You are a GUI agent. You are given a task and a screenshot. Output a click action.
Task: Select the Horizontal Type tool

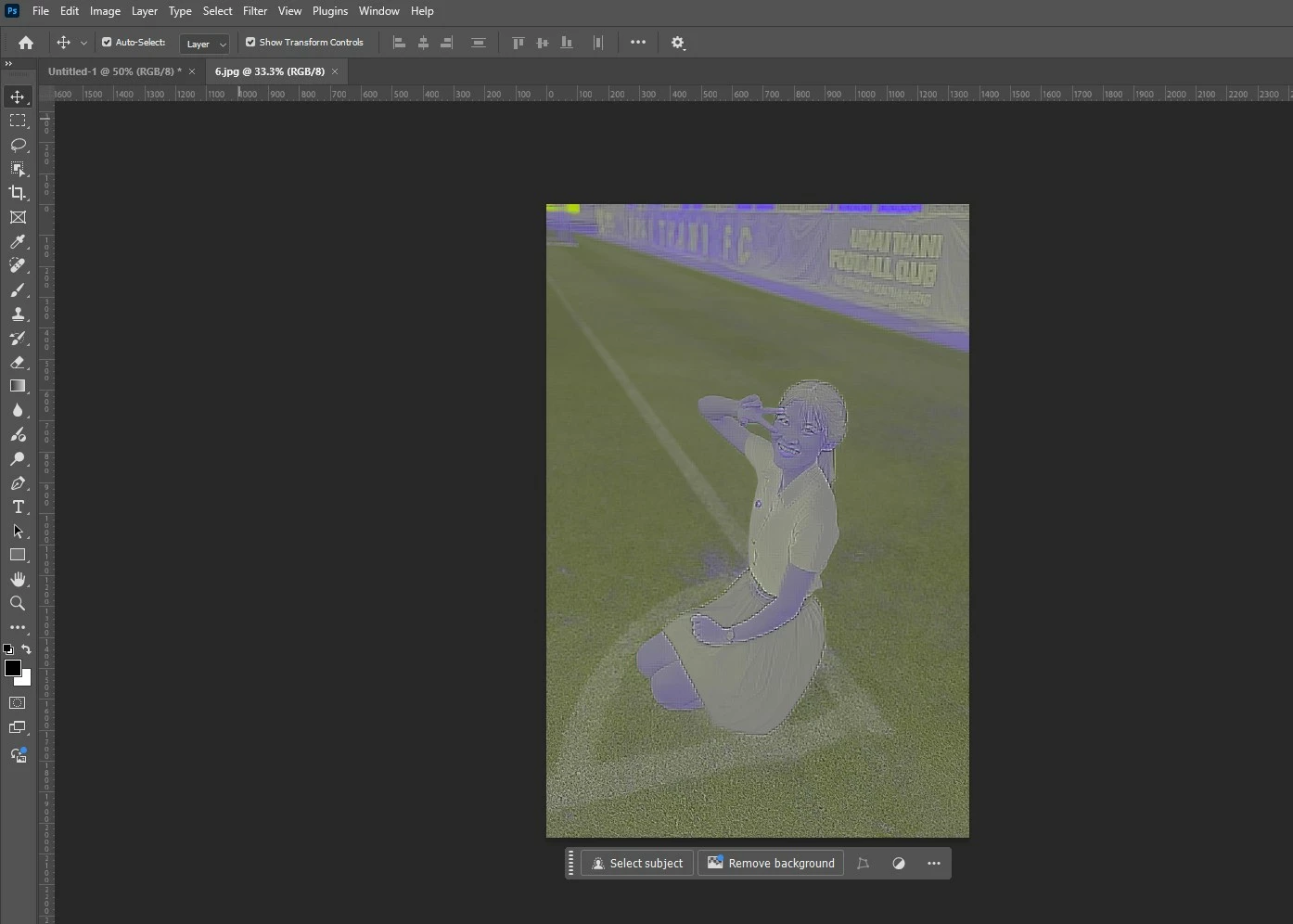[x=18, y=507]
